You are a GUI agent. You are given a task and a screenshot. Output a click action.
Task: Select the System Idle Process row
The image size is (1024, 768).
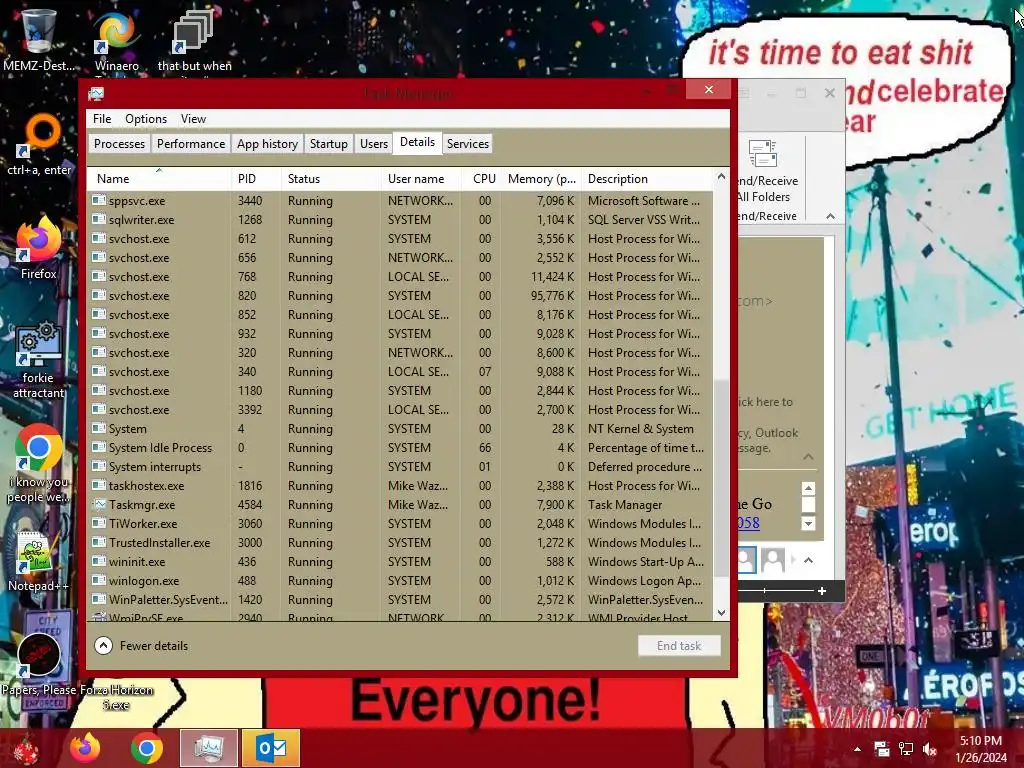click(x=400, y=447)
